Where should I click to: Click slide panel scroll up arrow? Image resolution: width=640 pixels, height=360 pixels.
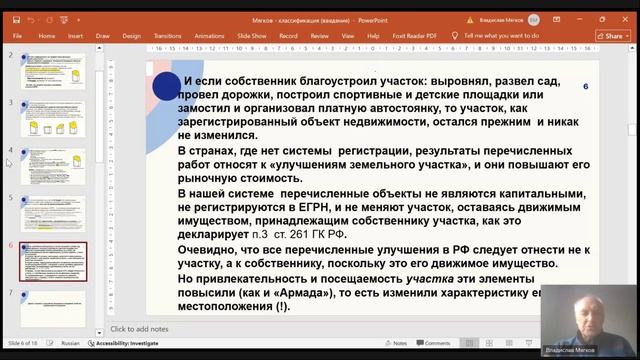point(99,48)
